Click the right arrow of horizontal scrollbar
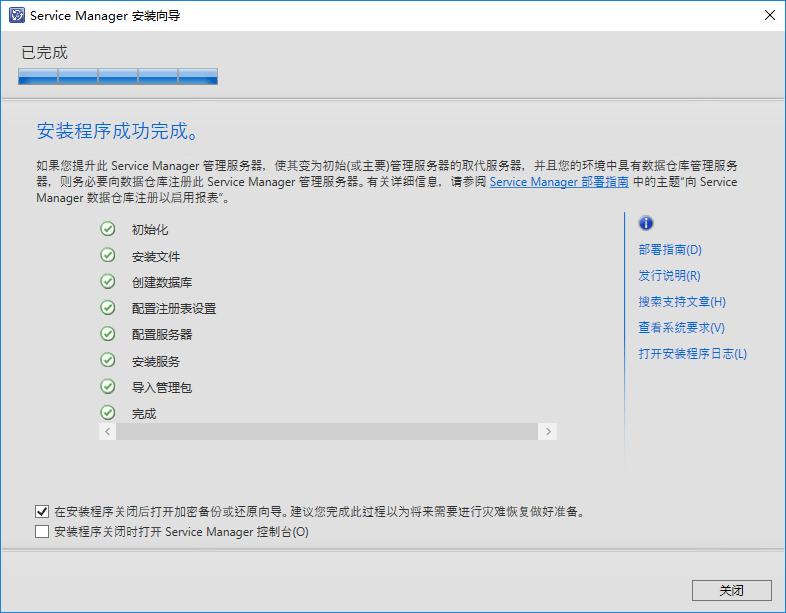 [x=547, y=431]
